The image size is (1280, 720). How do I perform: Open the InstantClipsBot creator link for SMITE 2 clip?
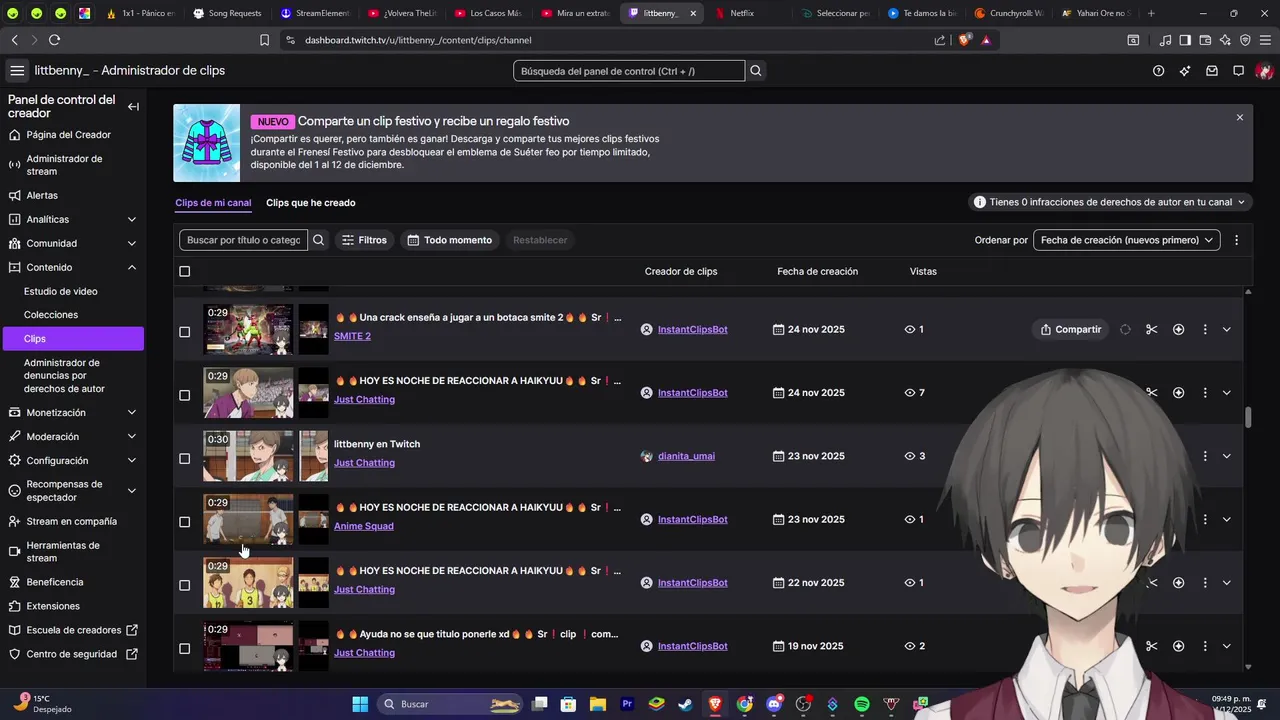click(x=692, y=330)
